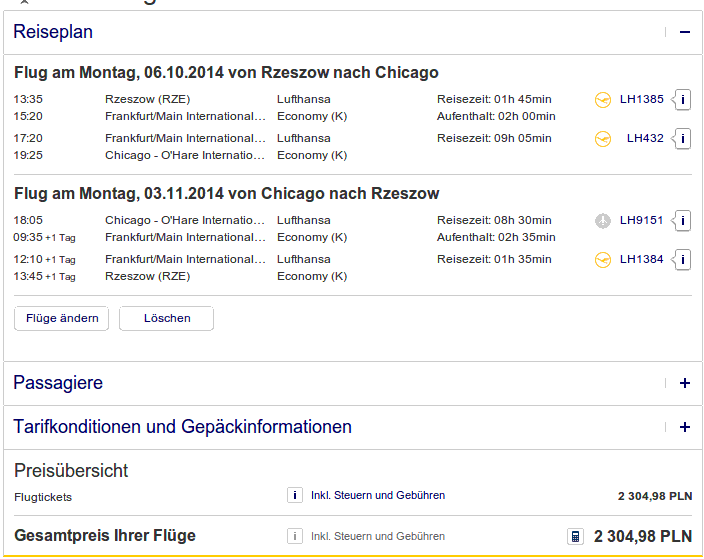Expand the Passagiere section with plus icon
The height and width of the screenshot is (559, 704).
pyautogui.click(x=684, y=383)
